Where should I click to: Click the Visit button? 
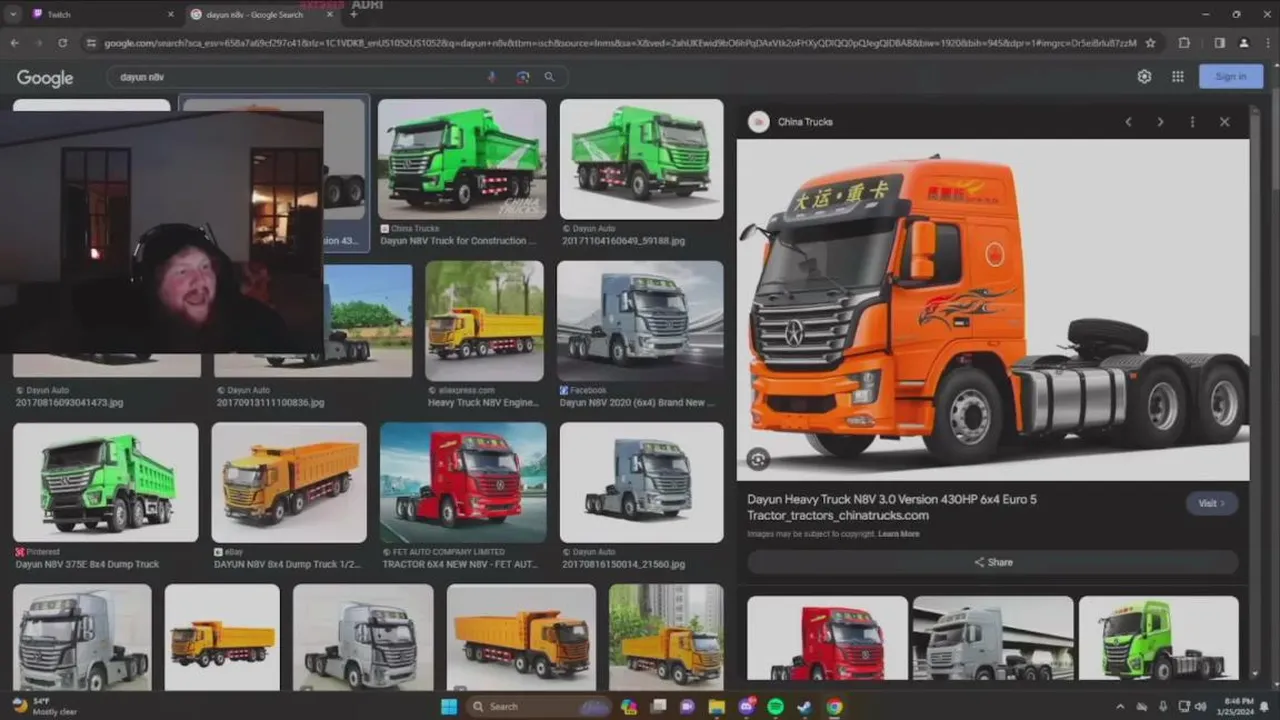[1212, 503]
